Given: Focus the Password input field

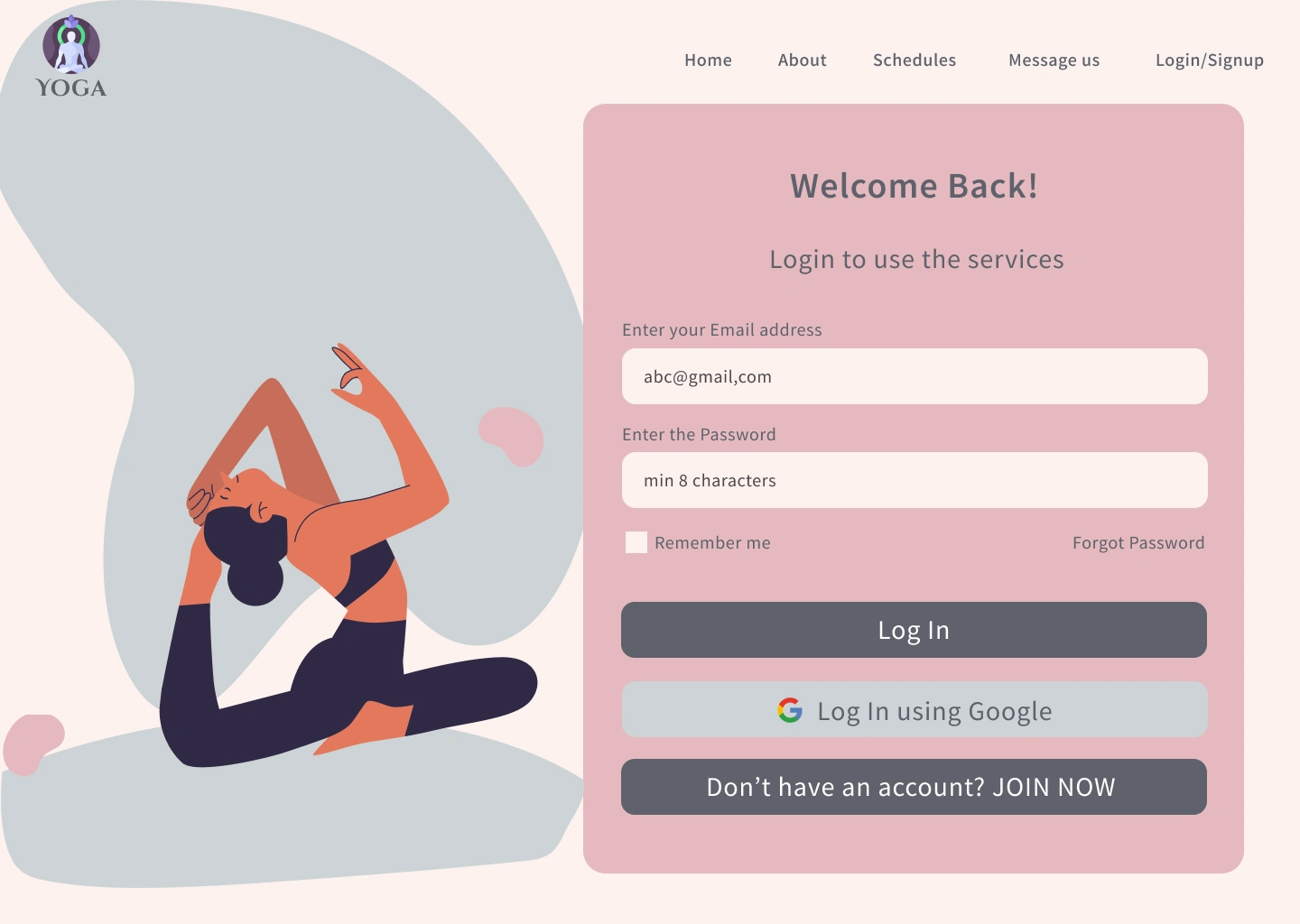Looking at the screenshot, I should click(x=915, y=480).
